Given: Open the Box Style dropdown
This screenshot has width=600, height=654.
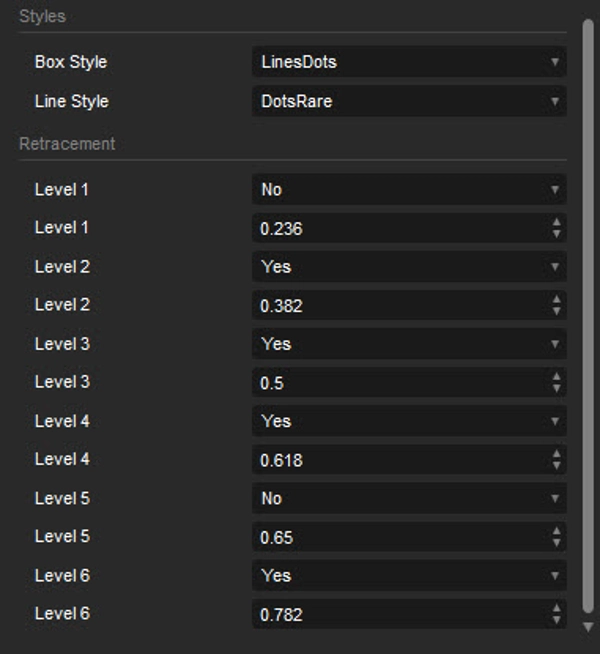Looking at the screenshot, I should coord(408,62).
